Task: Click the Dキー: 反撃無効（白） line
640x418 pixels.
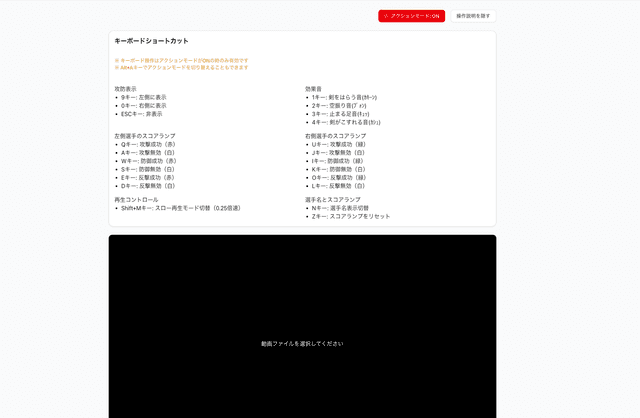Action: (148, 186)
